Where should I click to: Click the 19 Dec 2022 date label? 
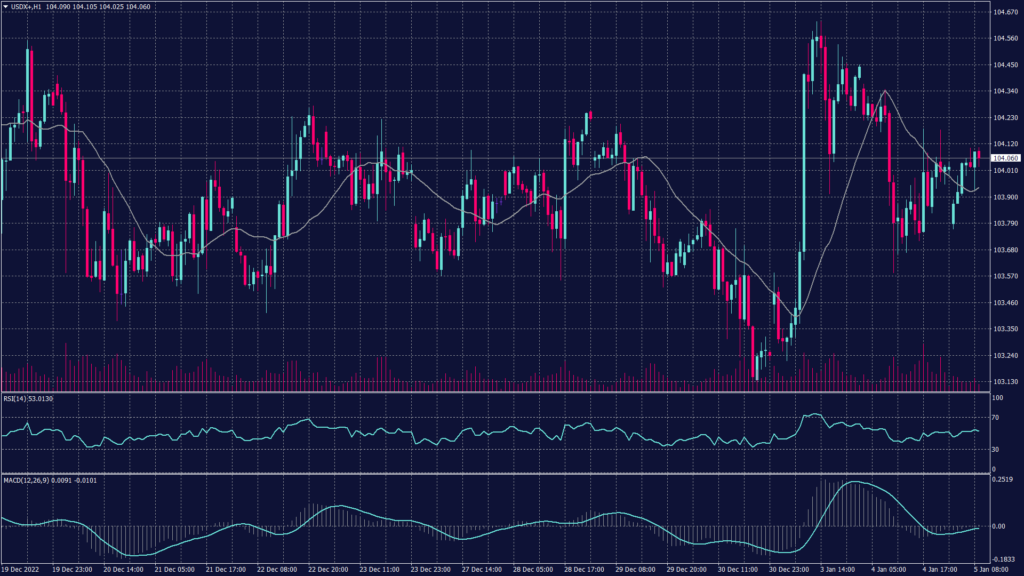tap(20, 568)
